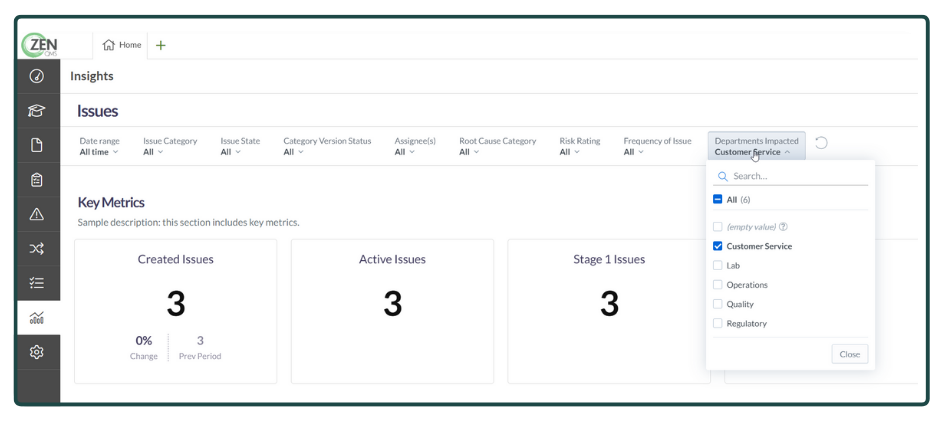This screenshot has height=424, width=940.
Task: Click the Created Issues card title
Action: [176, 259]
